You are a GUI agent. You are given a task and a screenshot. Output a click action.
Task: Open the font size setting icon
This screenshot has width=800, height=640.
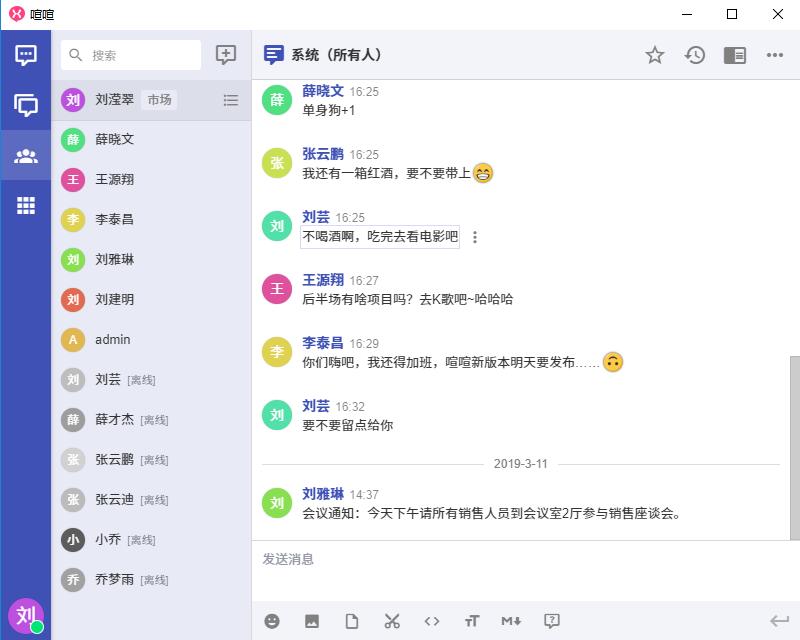[472, 621]
